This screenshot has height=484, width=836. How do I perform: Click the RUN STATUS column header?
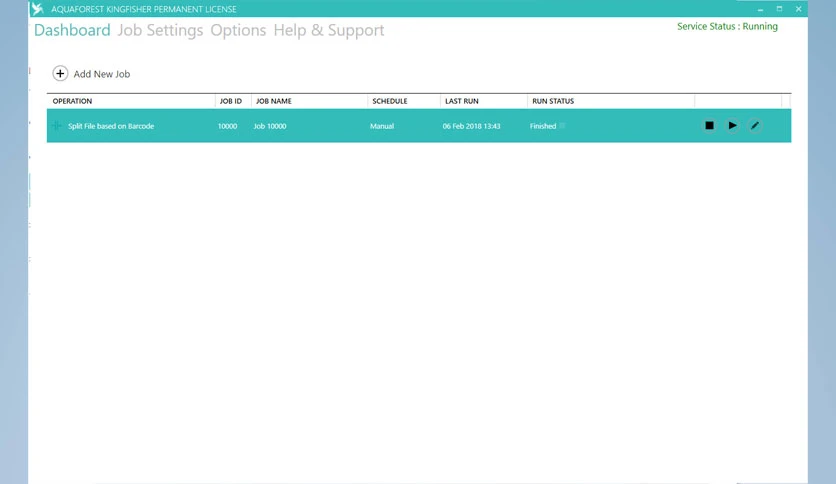pyautogui.click(x=553, y=101)
